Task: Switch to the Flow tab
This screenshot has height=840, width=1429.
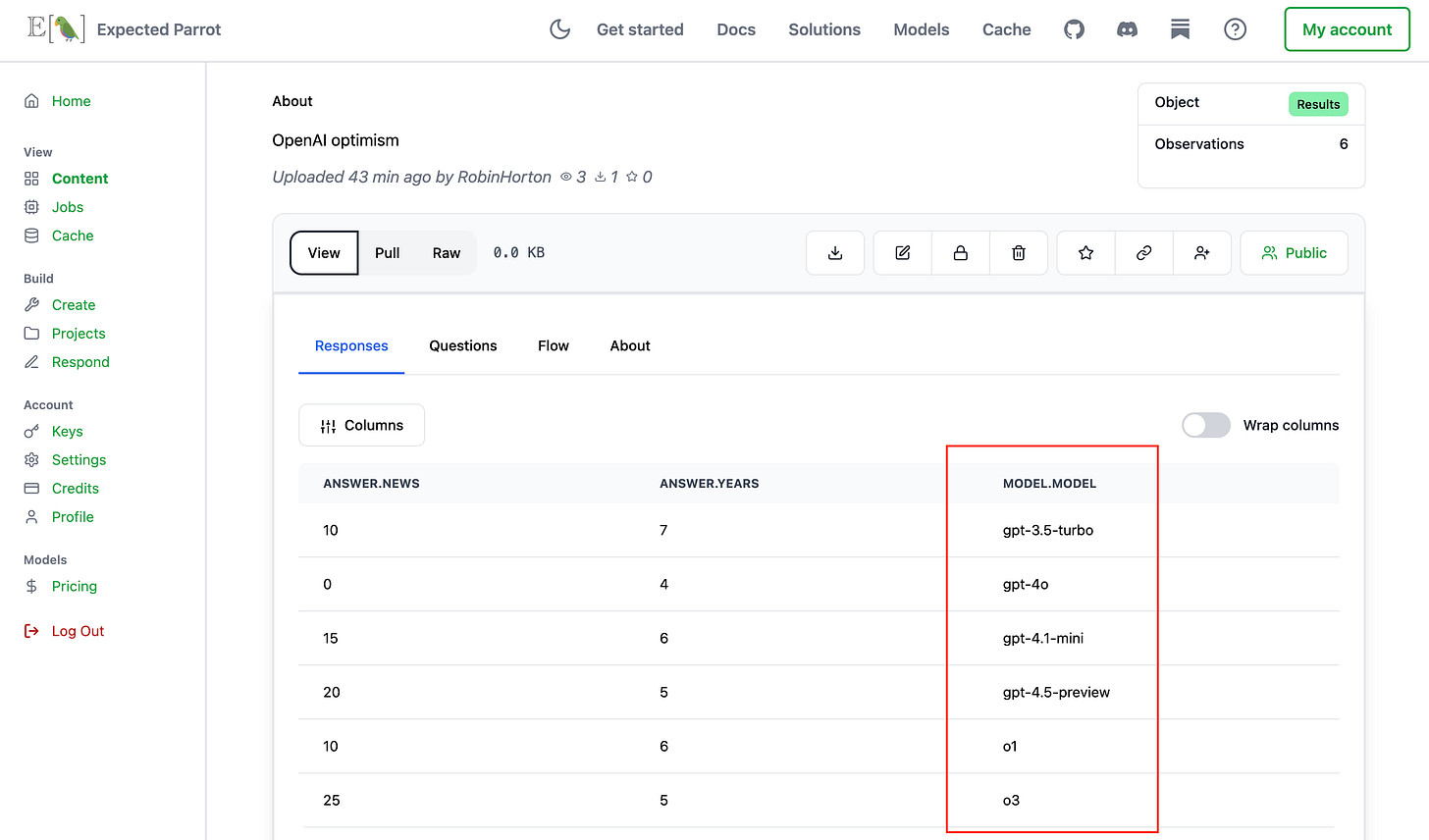Action: [x=554, y=345]
